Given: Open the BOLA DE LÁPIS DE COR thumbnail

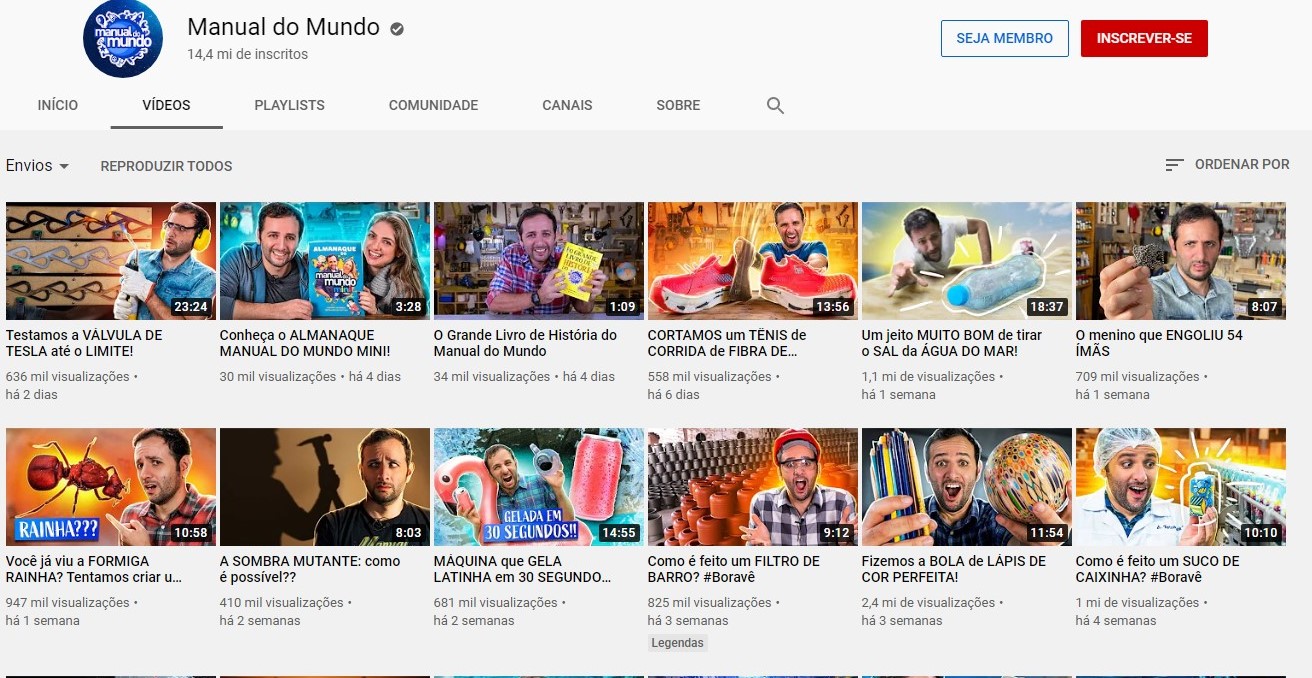Looking at the screenshot, I should coord(966,487).
